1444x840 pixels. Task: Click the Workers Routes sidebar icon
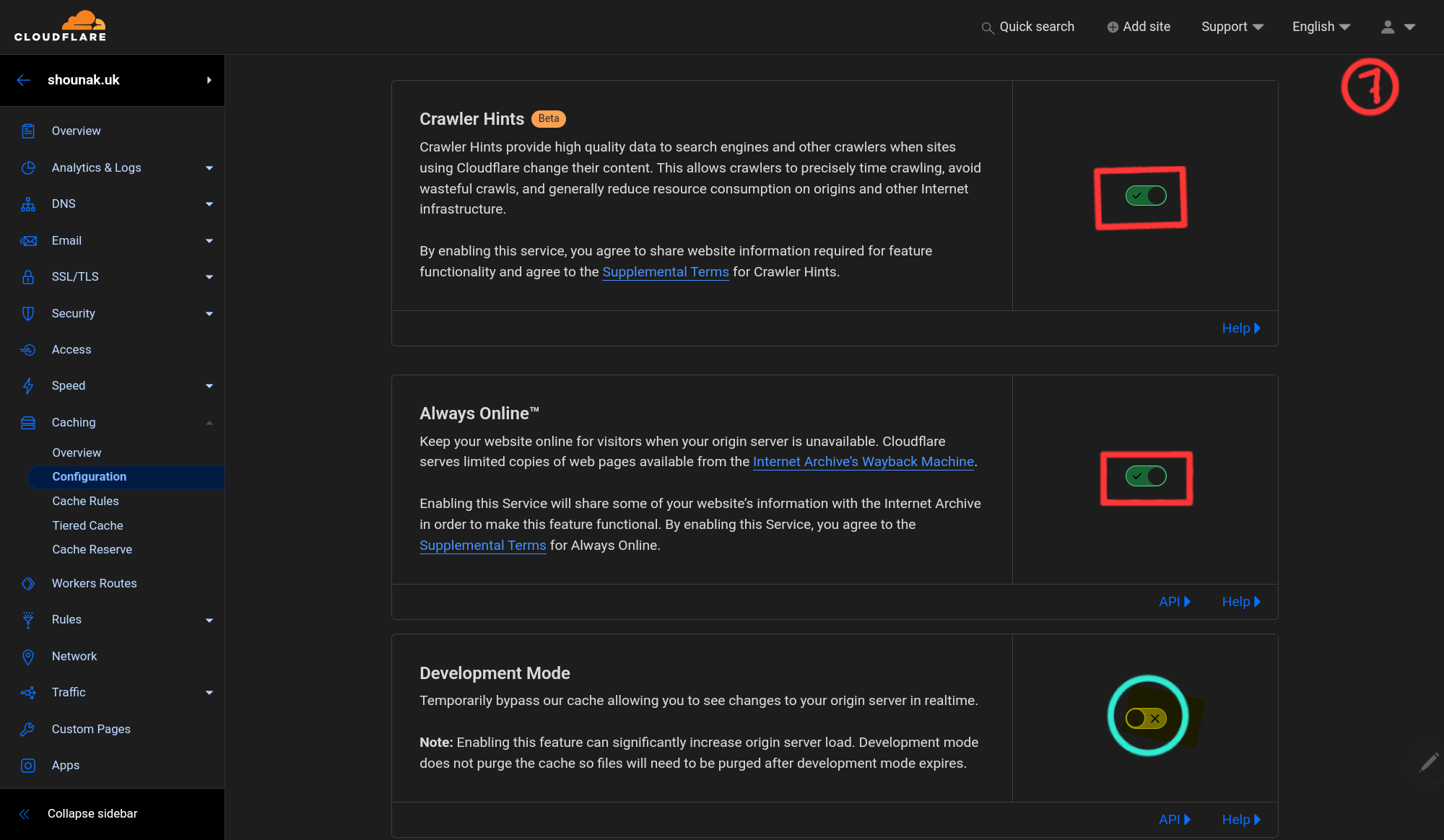pos(27,583)
